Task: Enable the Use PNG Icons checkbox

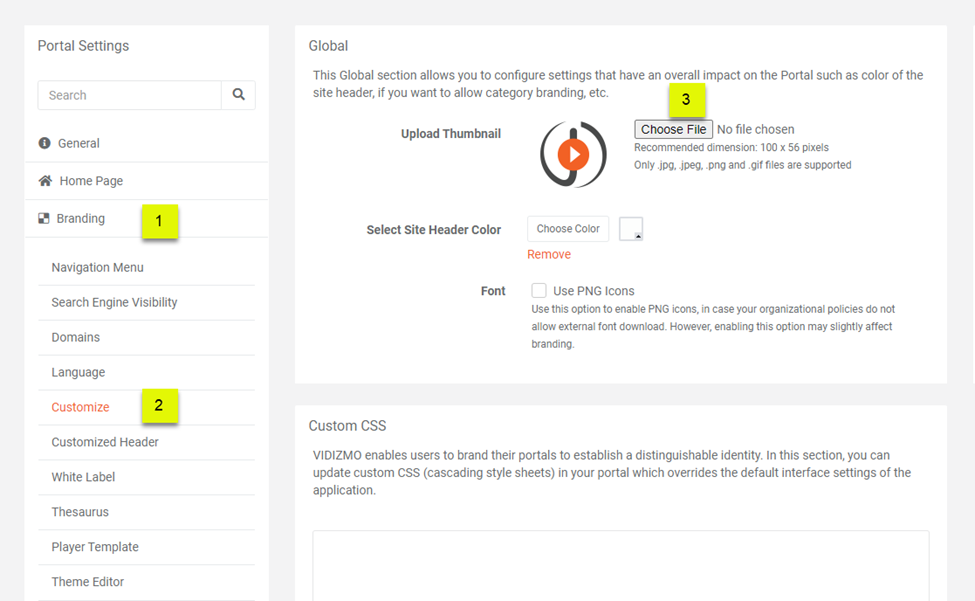Action: click(539, 291)
